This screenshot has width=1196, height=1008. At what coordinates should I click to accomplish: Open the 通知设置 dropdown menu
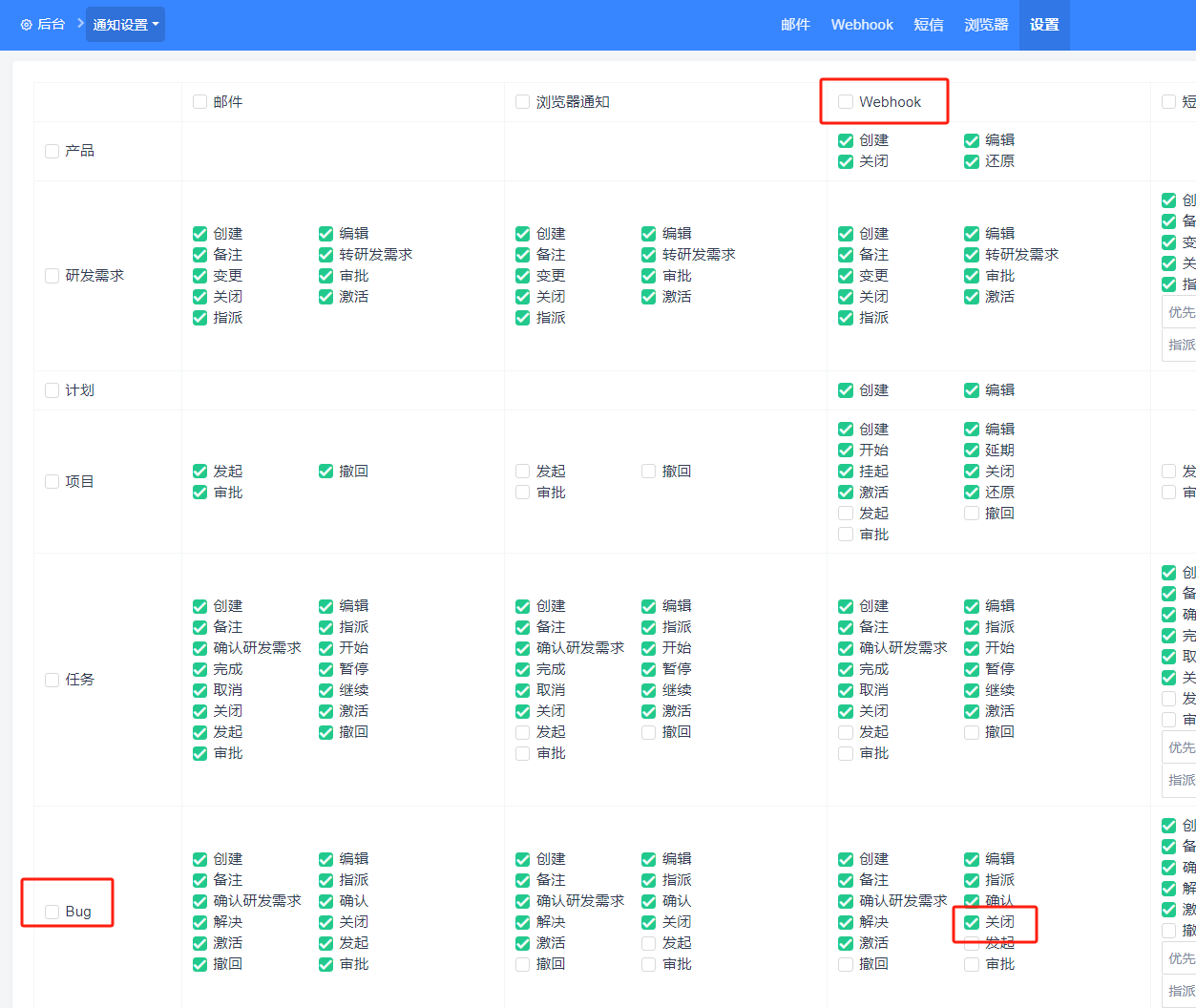[125, 25]
